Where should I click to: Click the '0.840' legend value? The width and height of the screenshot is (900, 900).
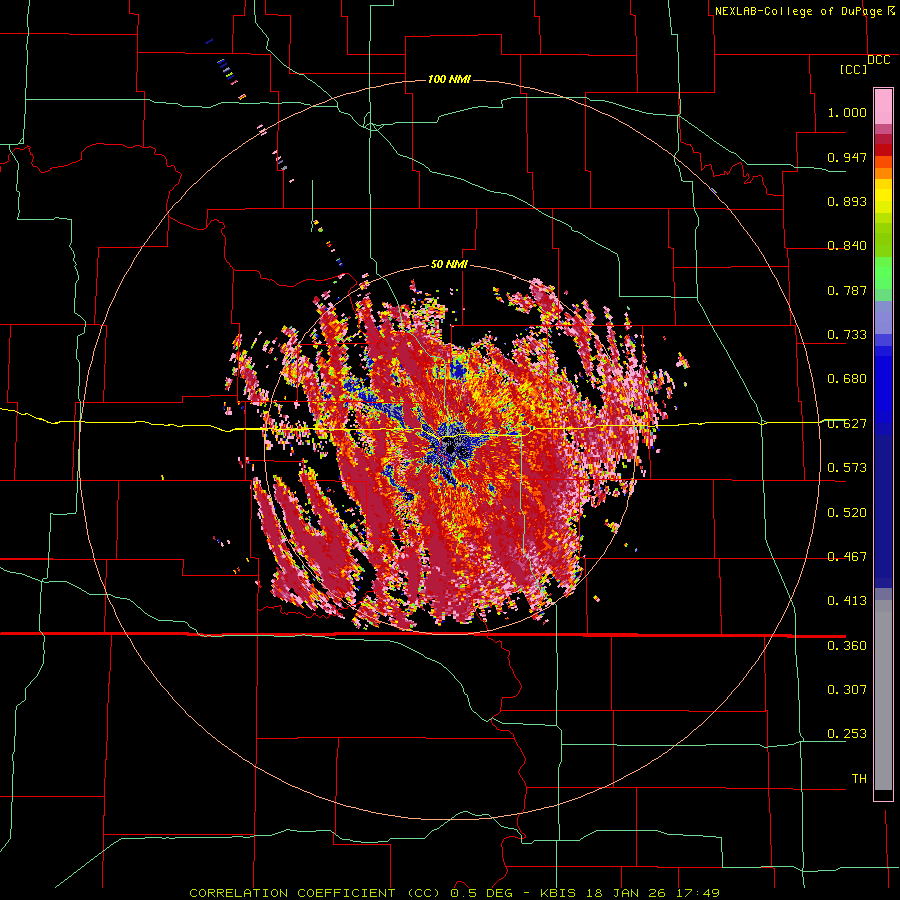(x=847, y=246)
